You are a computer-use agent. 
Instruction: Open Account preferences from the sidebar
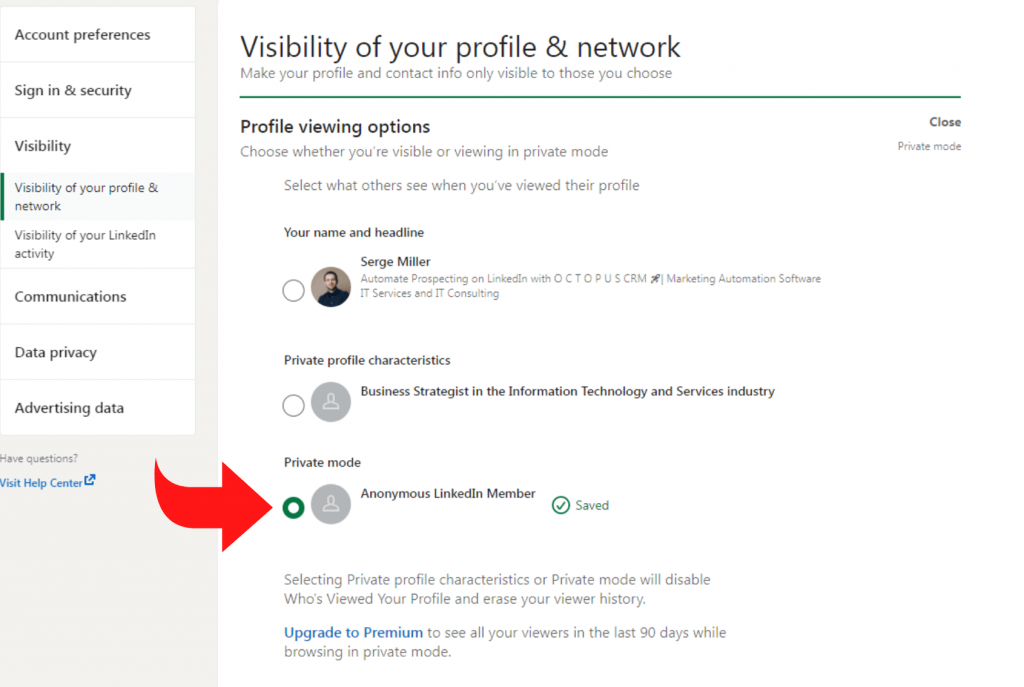pyautogui.click(x=81, y=34)
